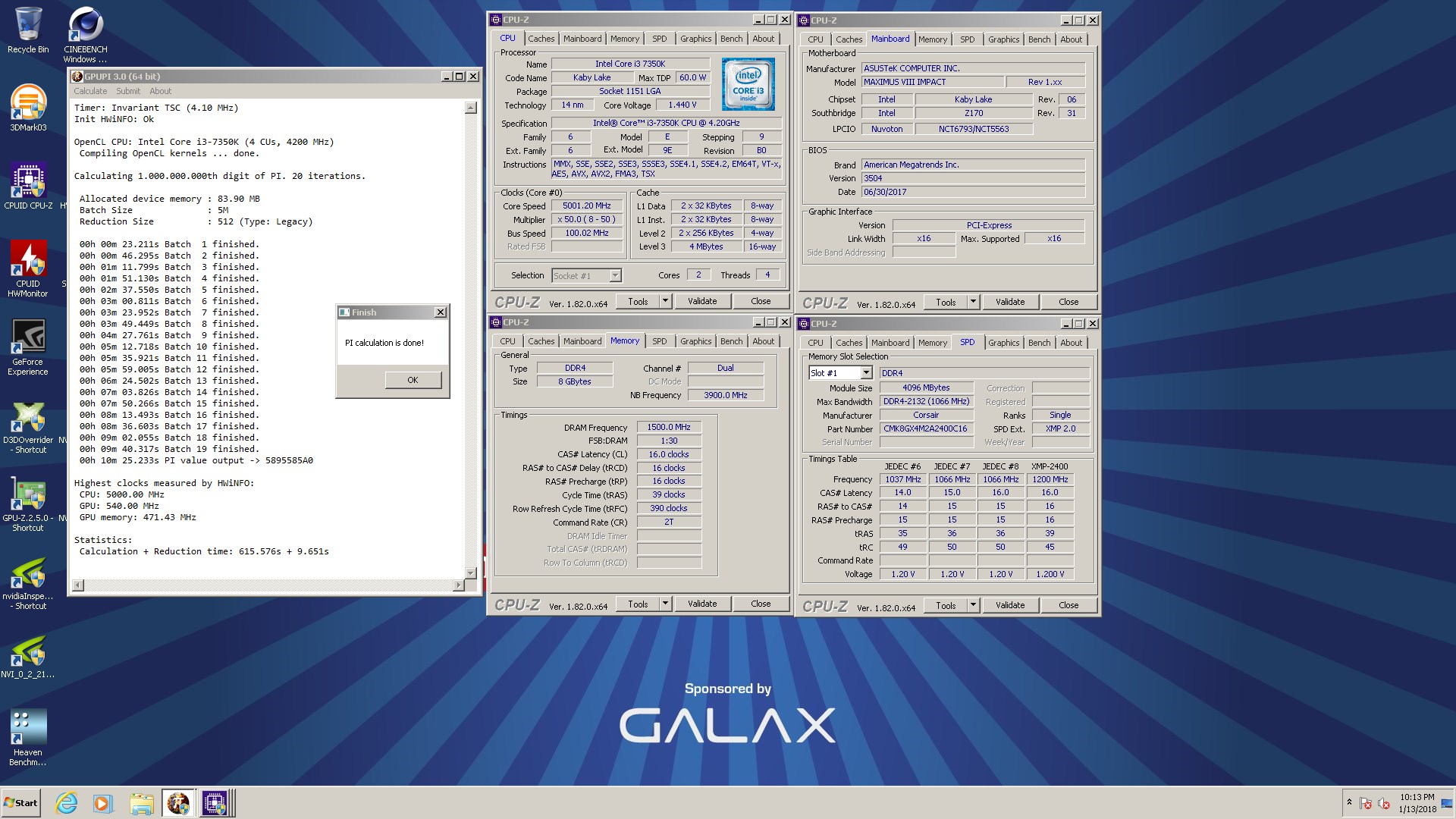This screenshot has height=819, width=1456.
Task: Click GPUPI horizontal scrollbar right arrow
Action: pos(457,585)
